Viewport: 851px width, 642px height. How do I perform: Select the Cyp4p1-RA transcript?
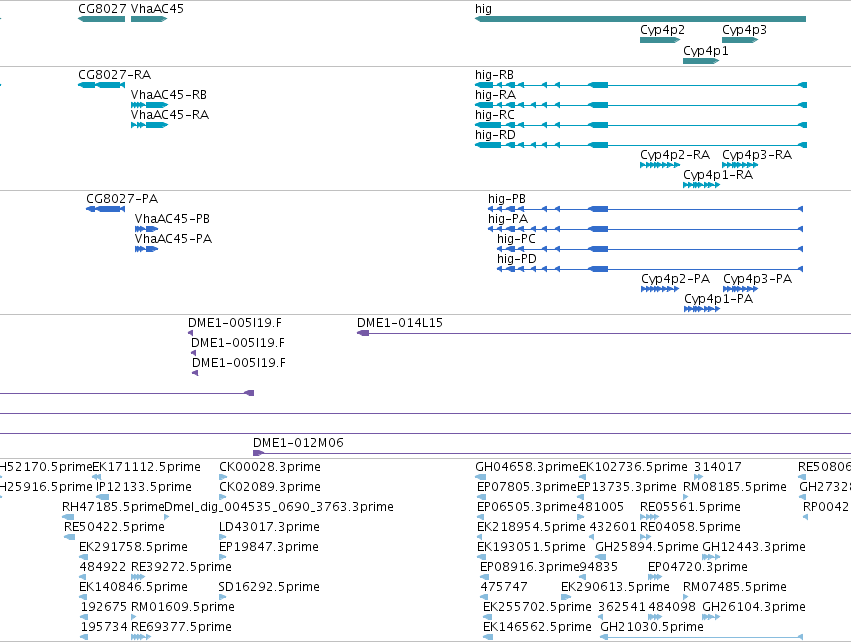[717, 175]
